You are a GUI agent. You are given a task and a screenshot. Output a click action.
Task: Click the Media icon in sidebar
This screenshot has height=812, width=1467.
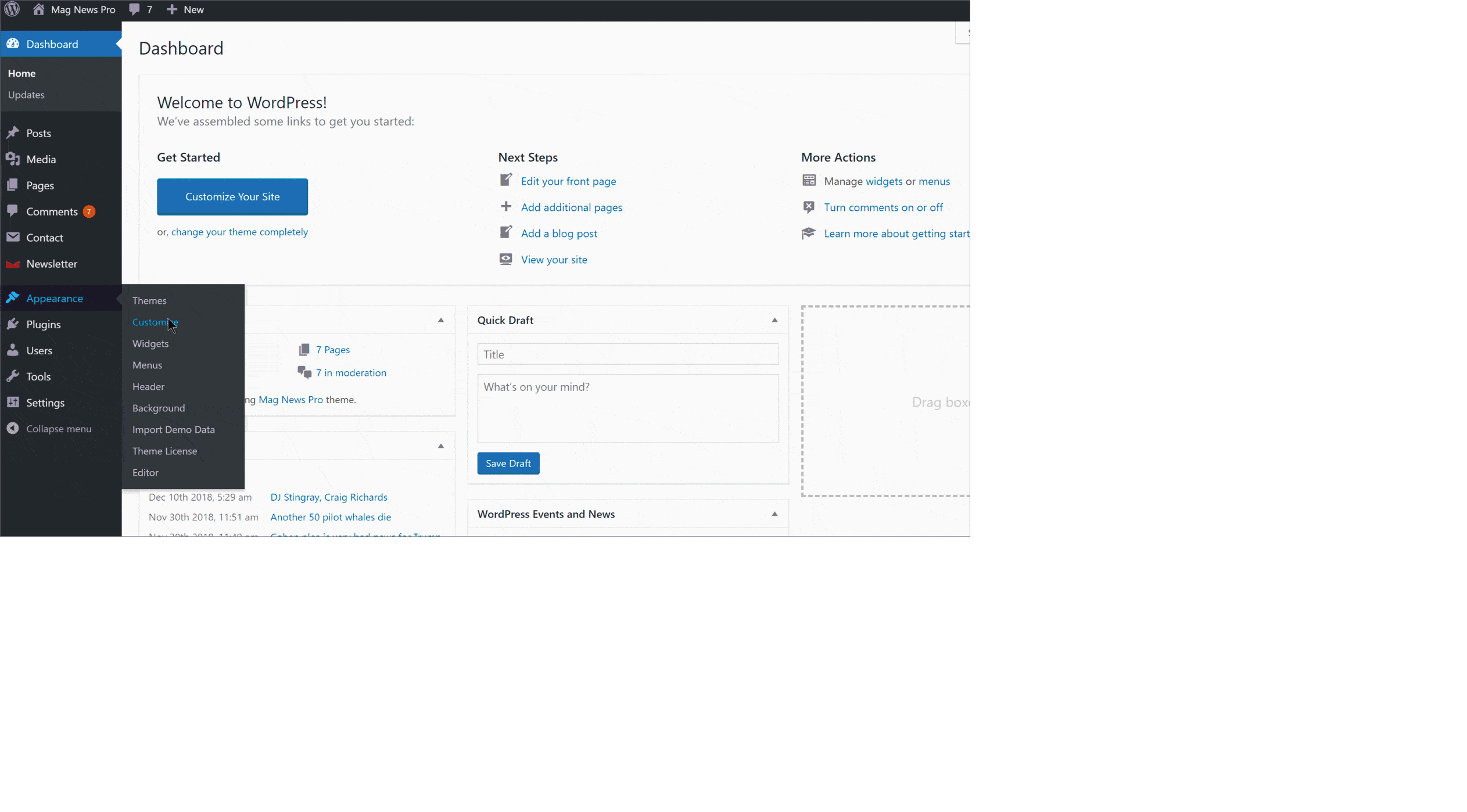point(13,159)
